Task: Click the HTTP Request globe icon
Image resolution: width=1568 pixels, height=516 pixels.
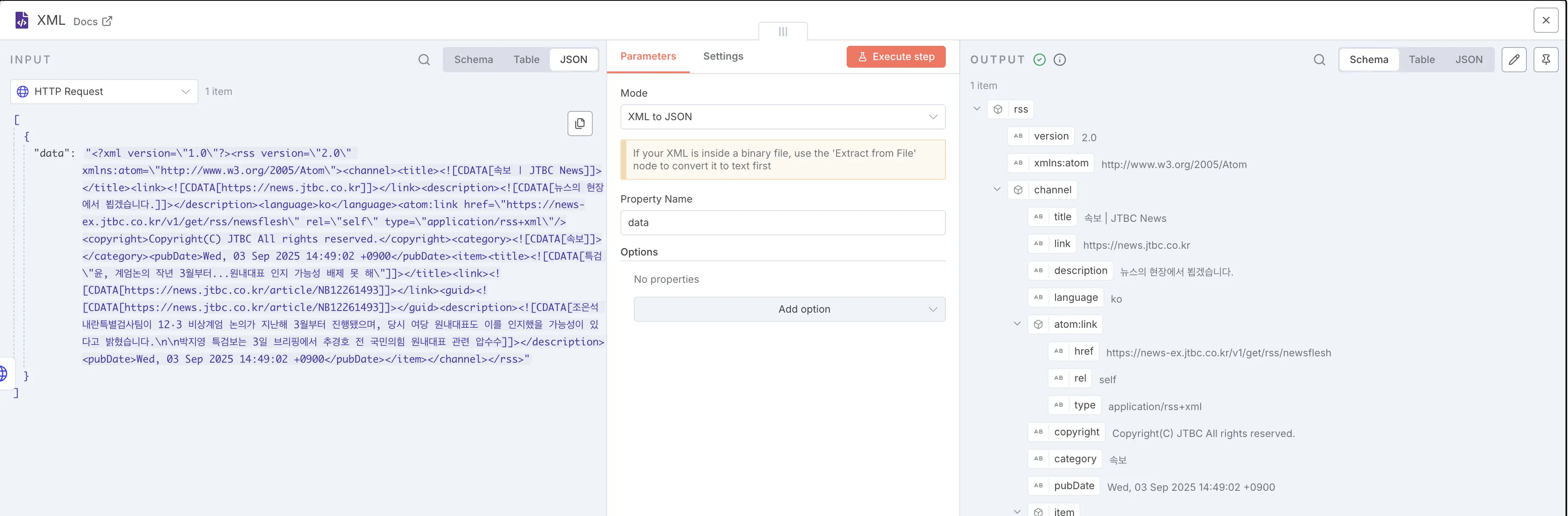Action: tap(23, 91)
